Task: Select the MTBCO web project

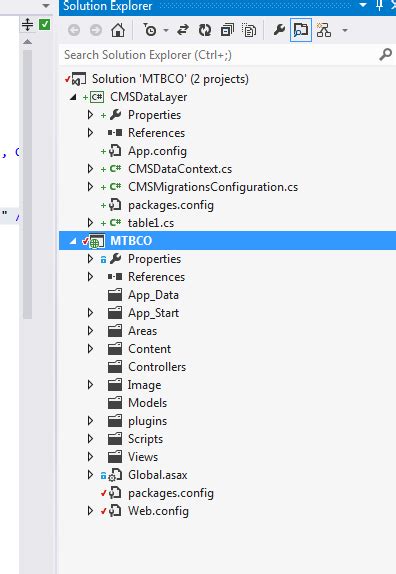Action: coord(131,241)
